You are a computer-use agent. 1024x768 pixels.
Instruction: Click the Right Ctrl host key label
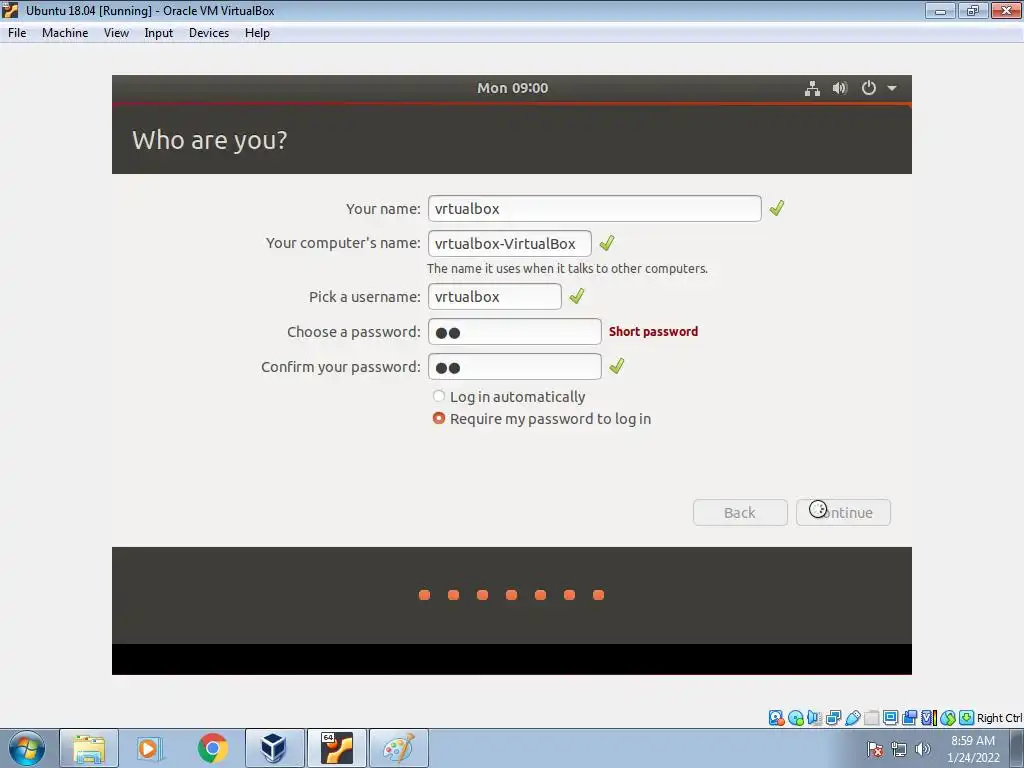[1000, 718]
